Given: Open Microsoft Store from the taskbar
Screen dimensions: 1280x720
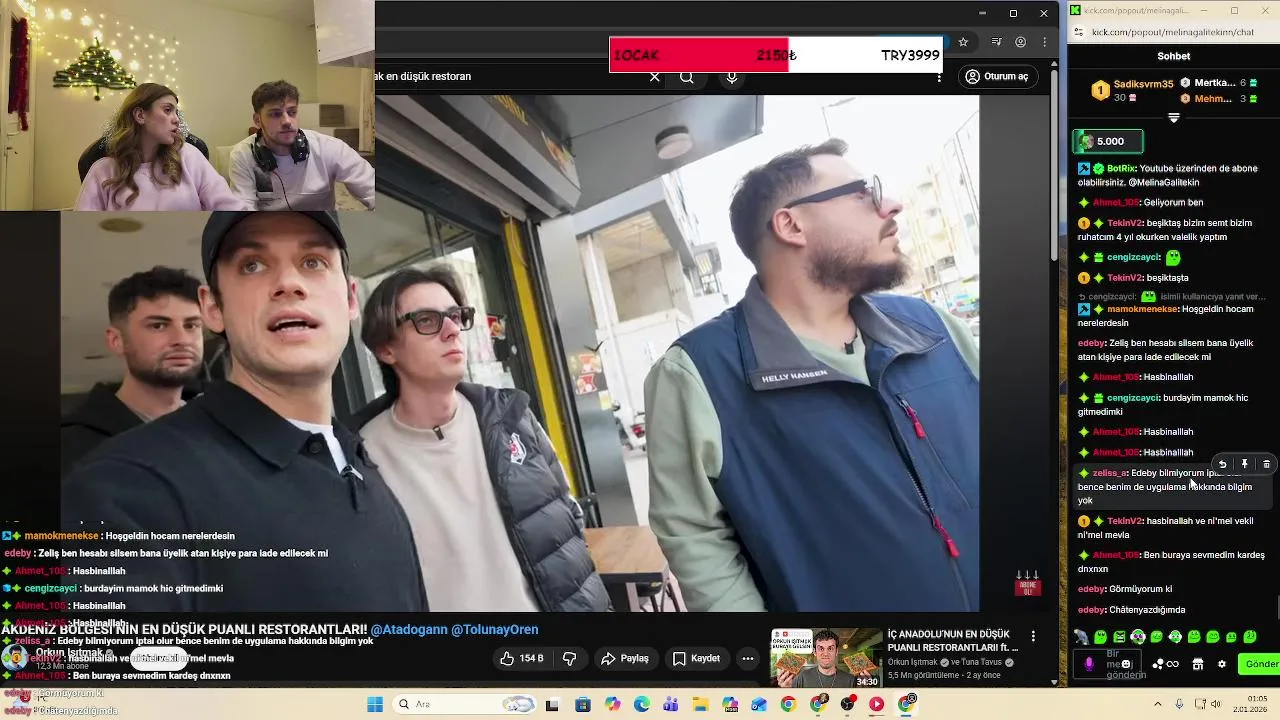Looking at the screenshot, I should tap(583, 704).
